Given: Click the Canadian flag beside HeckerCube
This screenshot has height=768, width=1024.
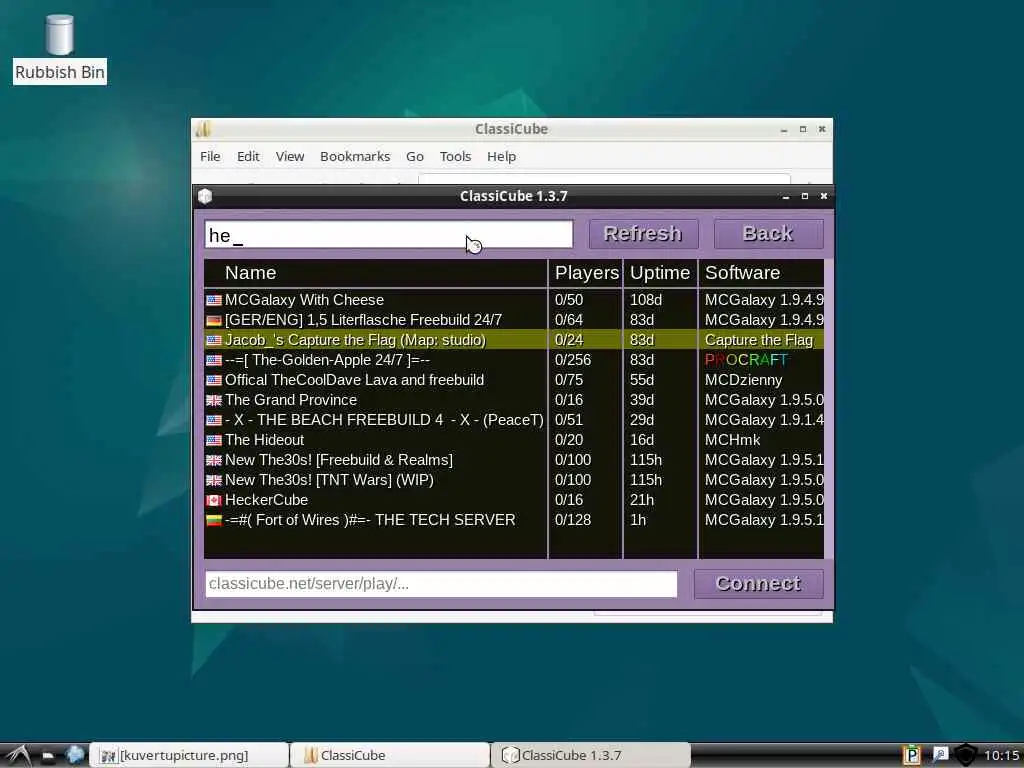Looking at the screenshot, I should click(214, 501).
